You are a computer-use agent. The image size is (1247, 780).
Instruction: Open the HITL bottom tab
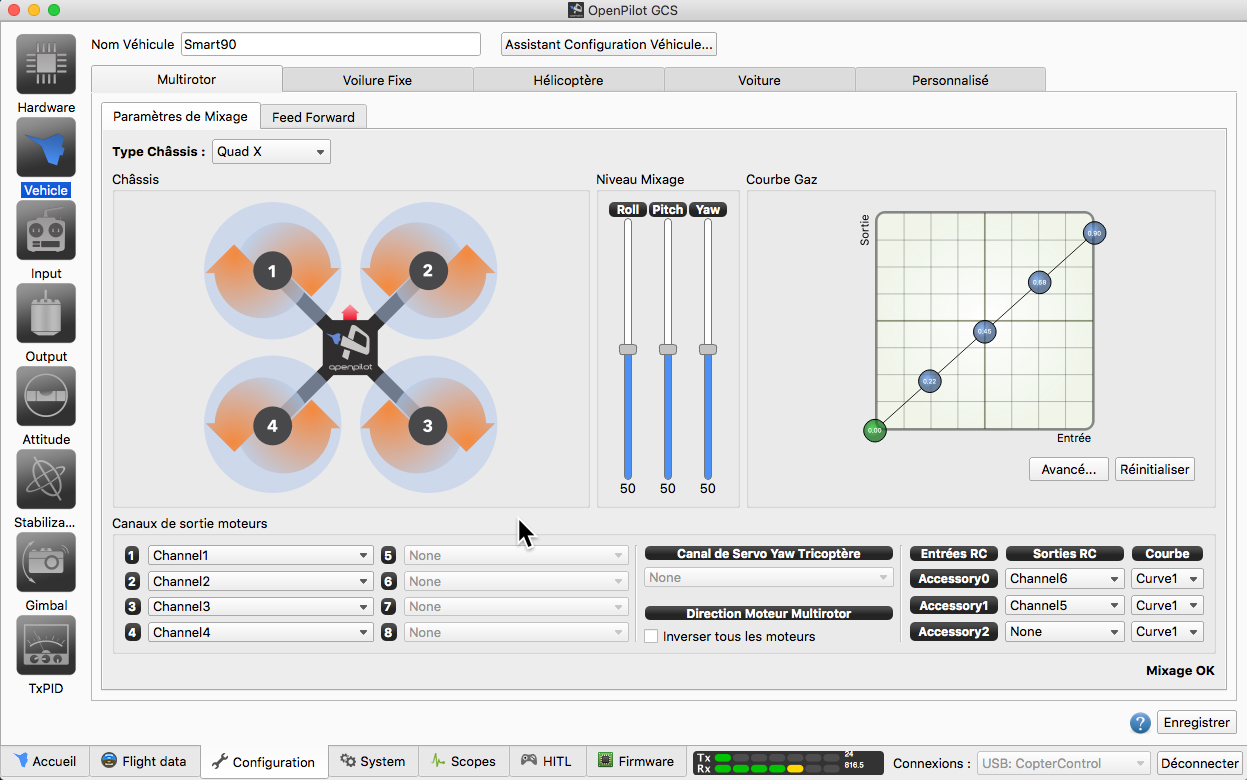(547, 761)
